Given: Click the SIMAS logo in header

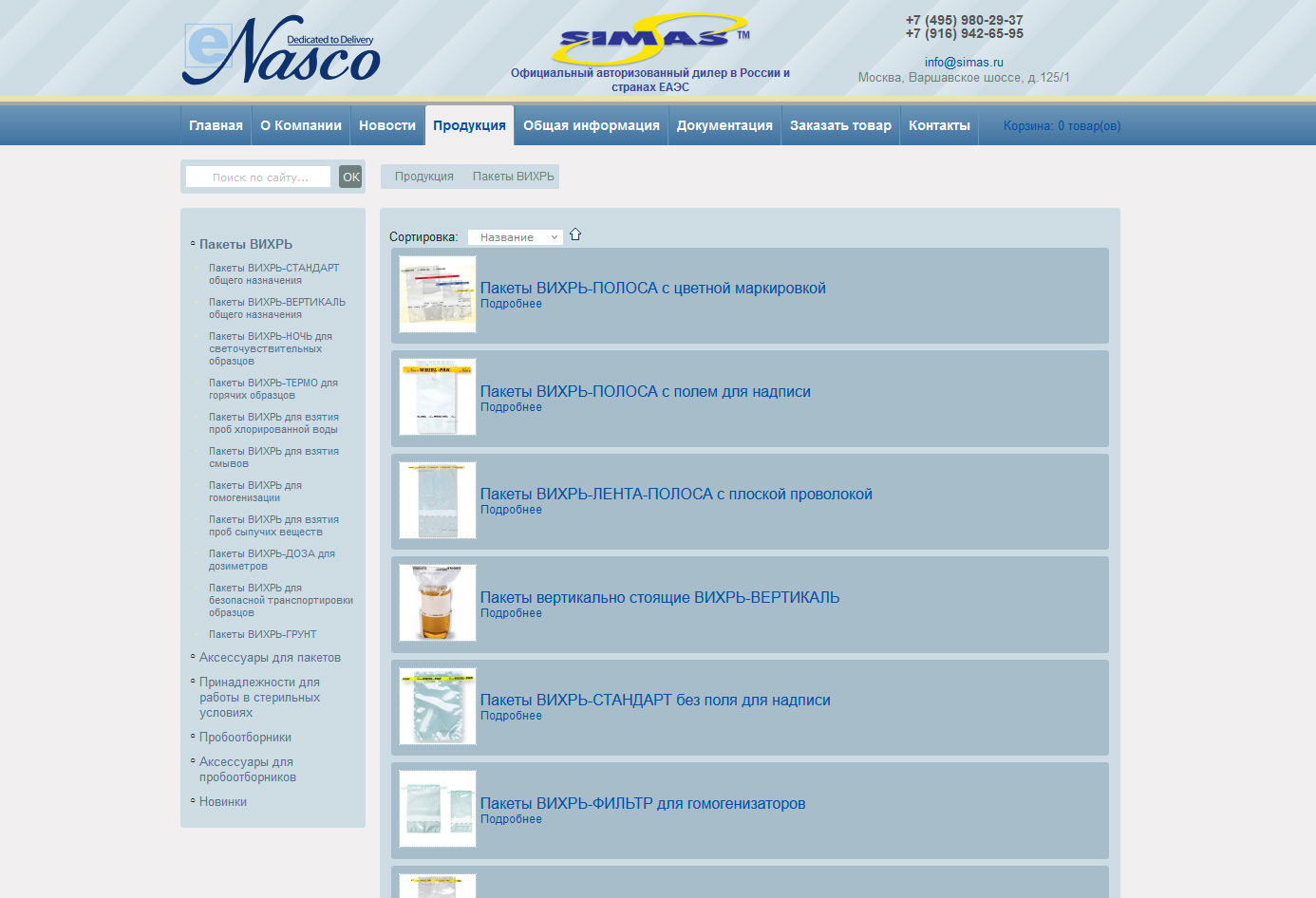Looking at the screenshot, I should [650, 39].
